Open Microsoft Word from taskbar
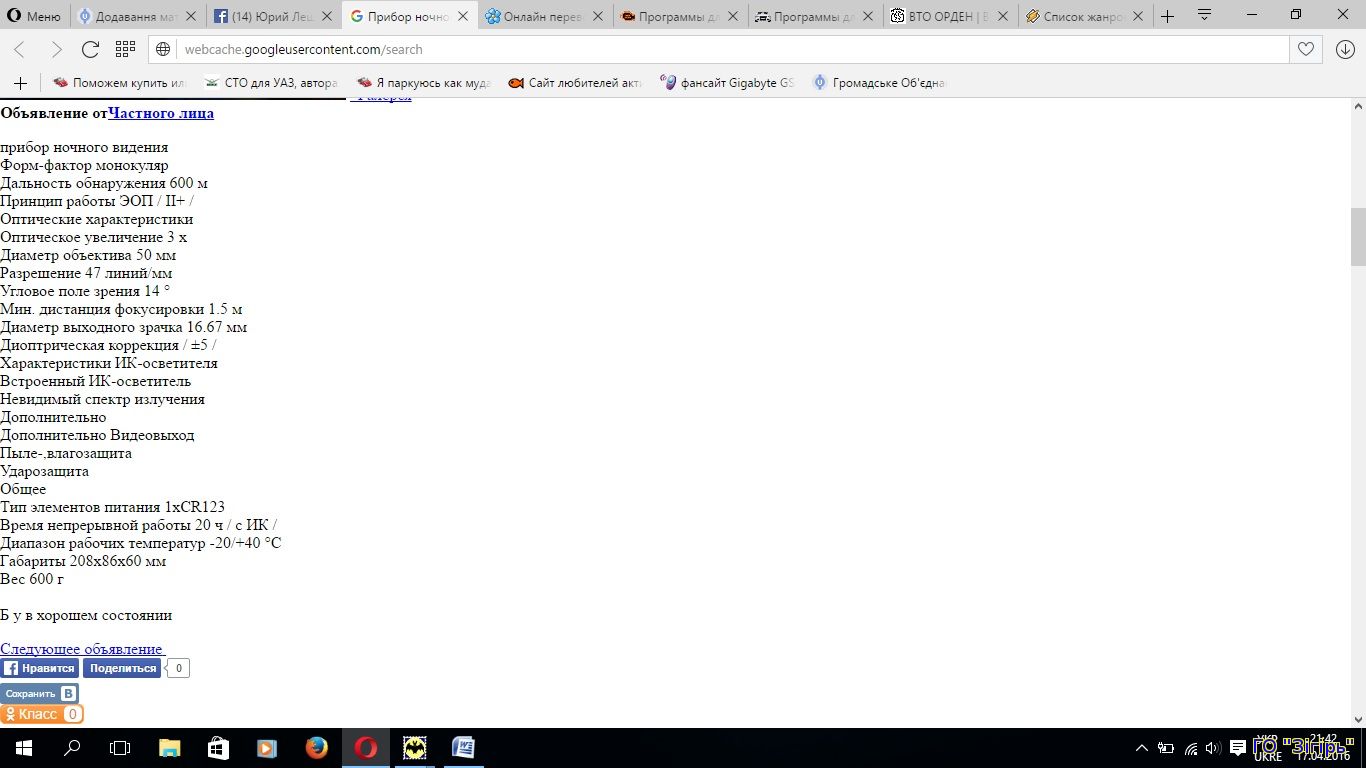 pyautogui.click(x=463, y=748)
